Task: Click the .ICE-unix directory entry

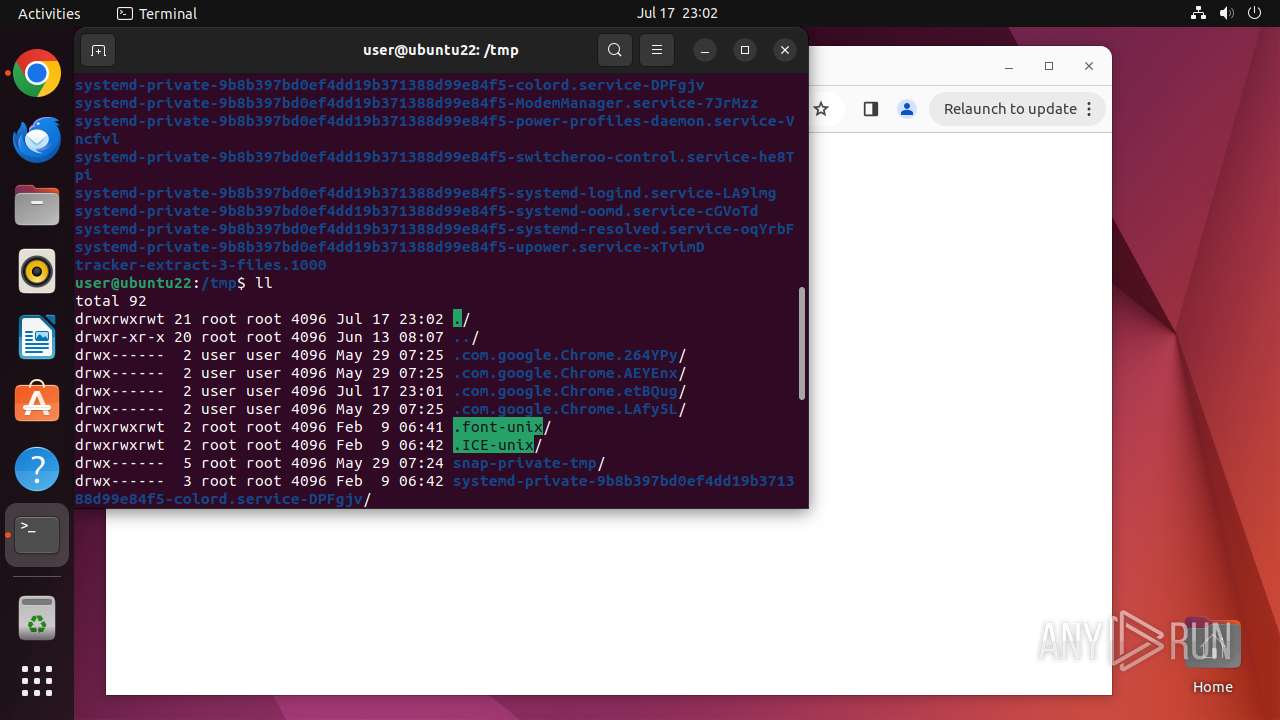Action: 493,445
